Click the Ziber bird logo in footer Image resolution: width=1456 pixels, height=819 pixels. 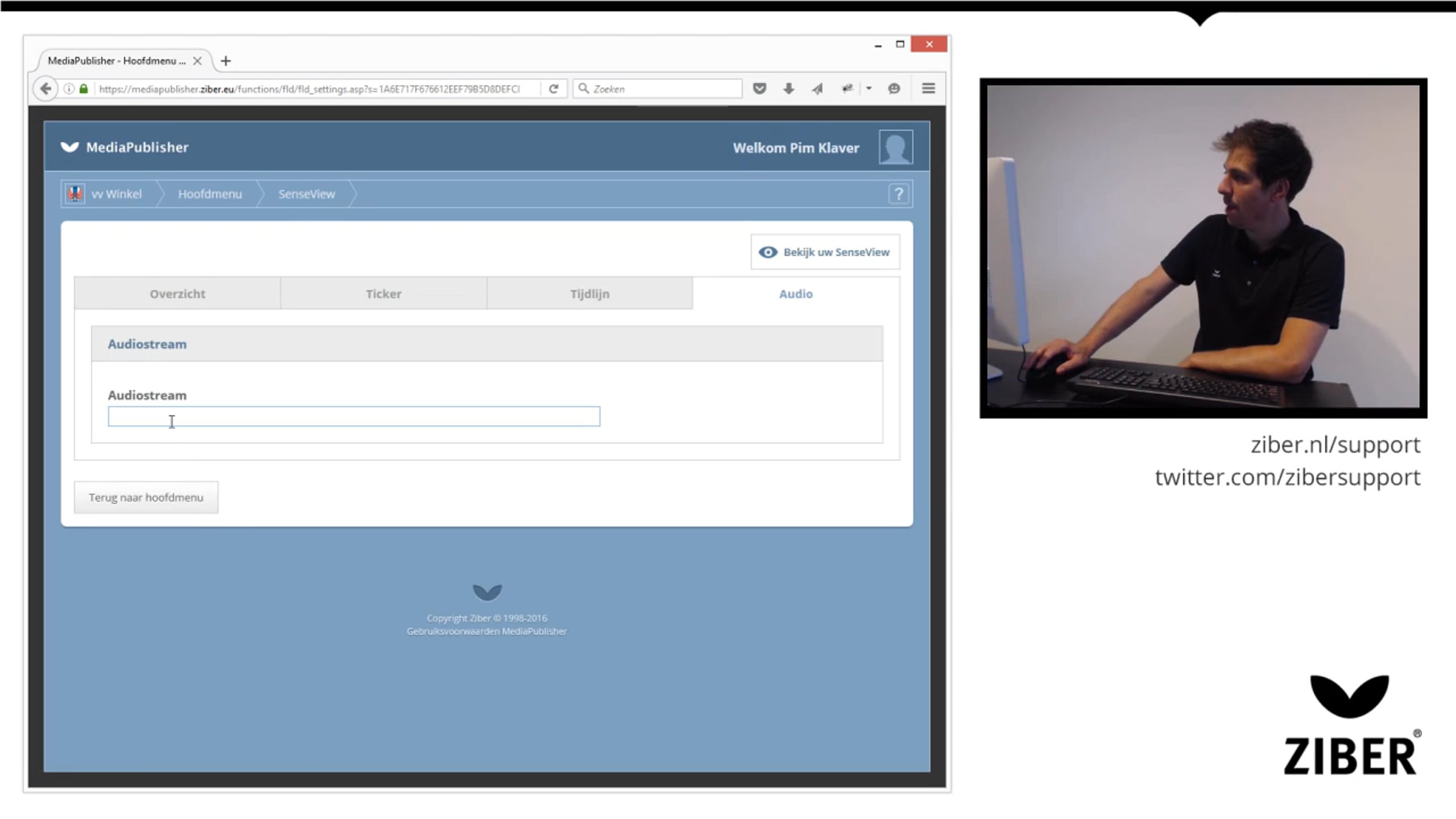[487, 592]
